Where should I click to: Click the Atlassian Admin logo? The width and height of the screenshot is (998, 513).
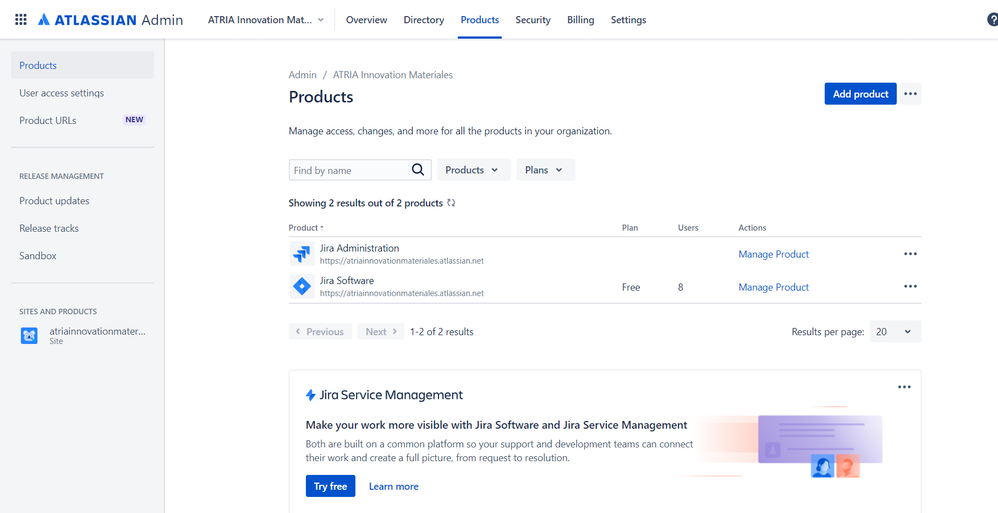click(x=110, y=20)
